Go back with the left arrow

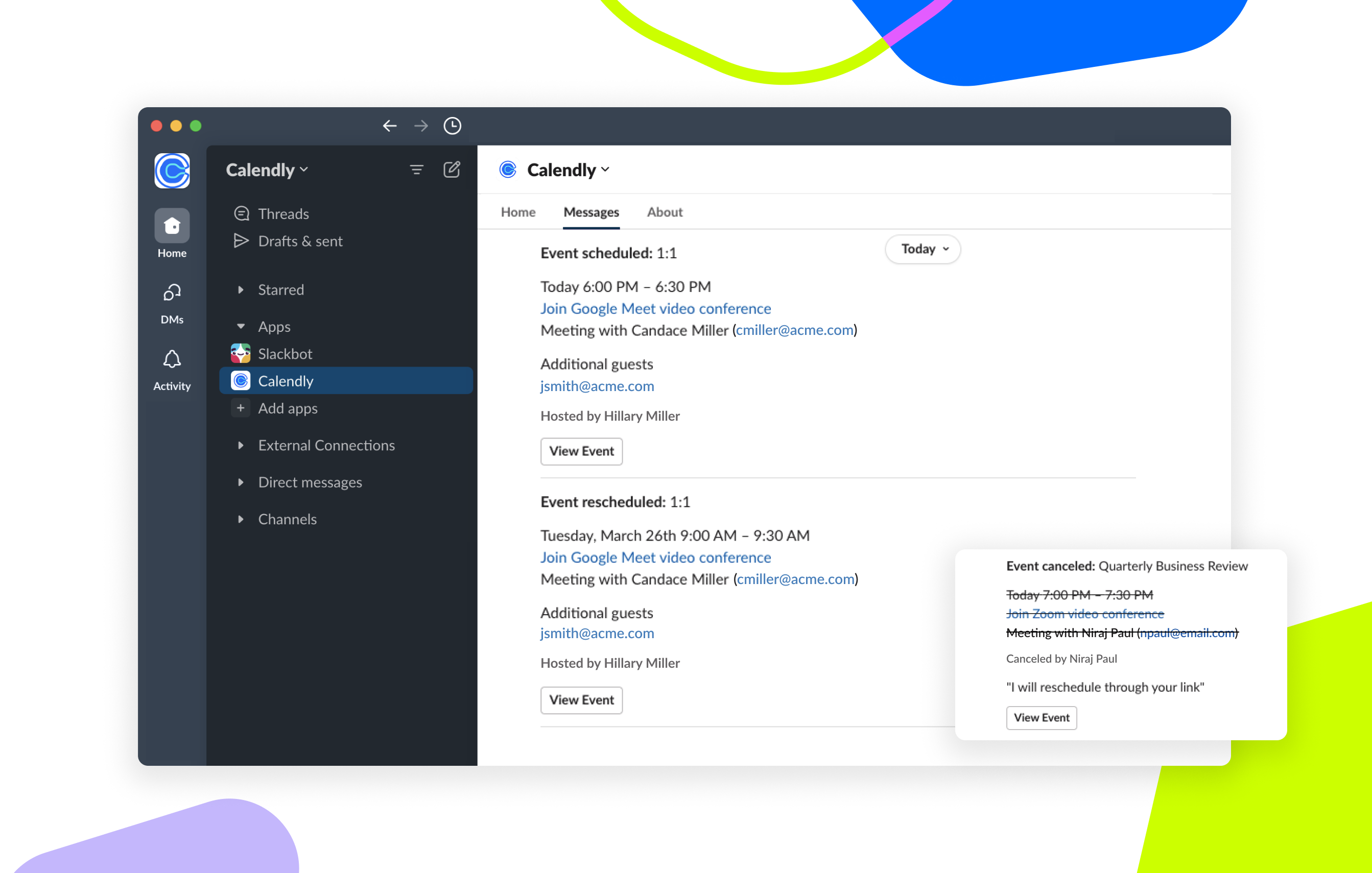coord(390,126)
